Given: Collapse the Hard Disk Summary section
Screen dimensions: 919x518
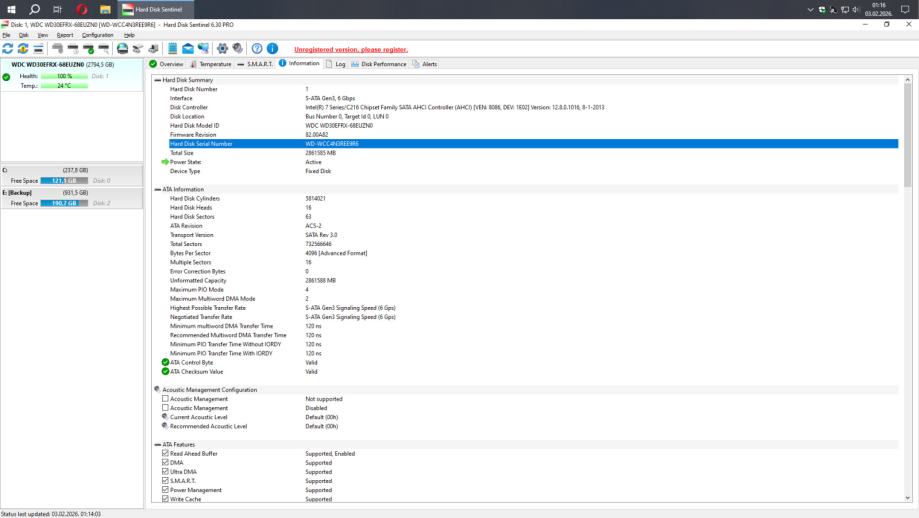Looking at the screenshot, I should [x=157, y=80].
